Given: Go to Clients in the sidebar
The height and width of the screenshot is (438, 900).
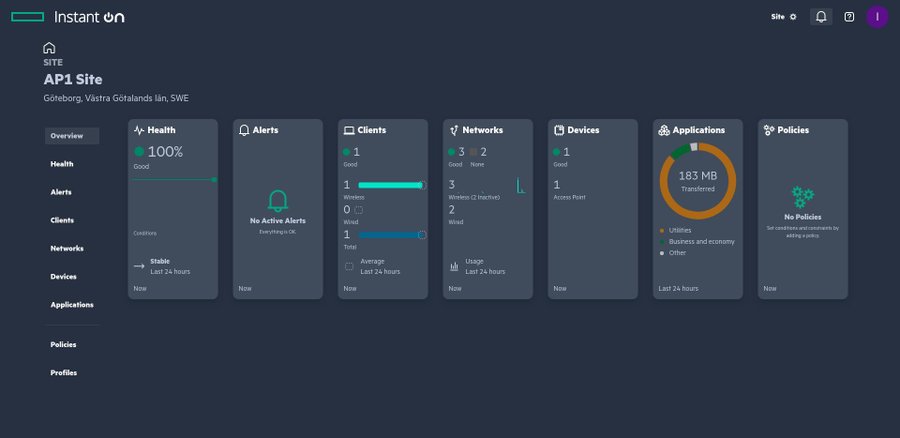Looking at the screenshot, I should click(x=62, y=220).
